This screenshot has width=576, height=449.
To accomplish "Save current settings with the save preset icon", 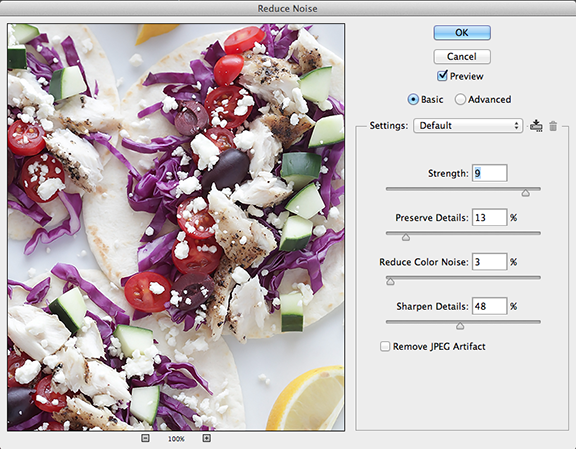I will (536, 126).
